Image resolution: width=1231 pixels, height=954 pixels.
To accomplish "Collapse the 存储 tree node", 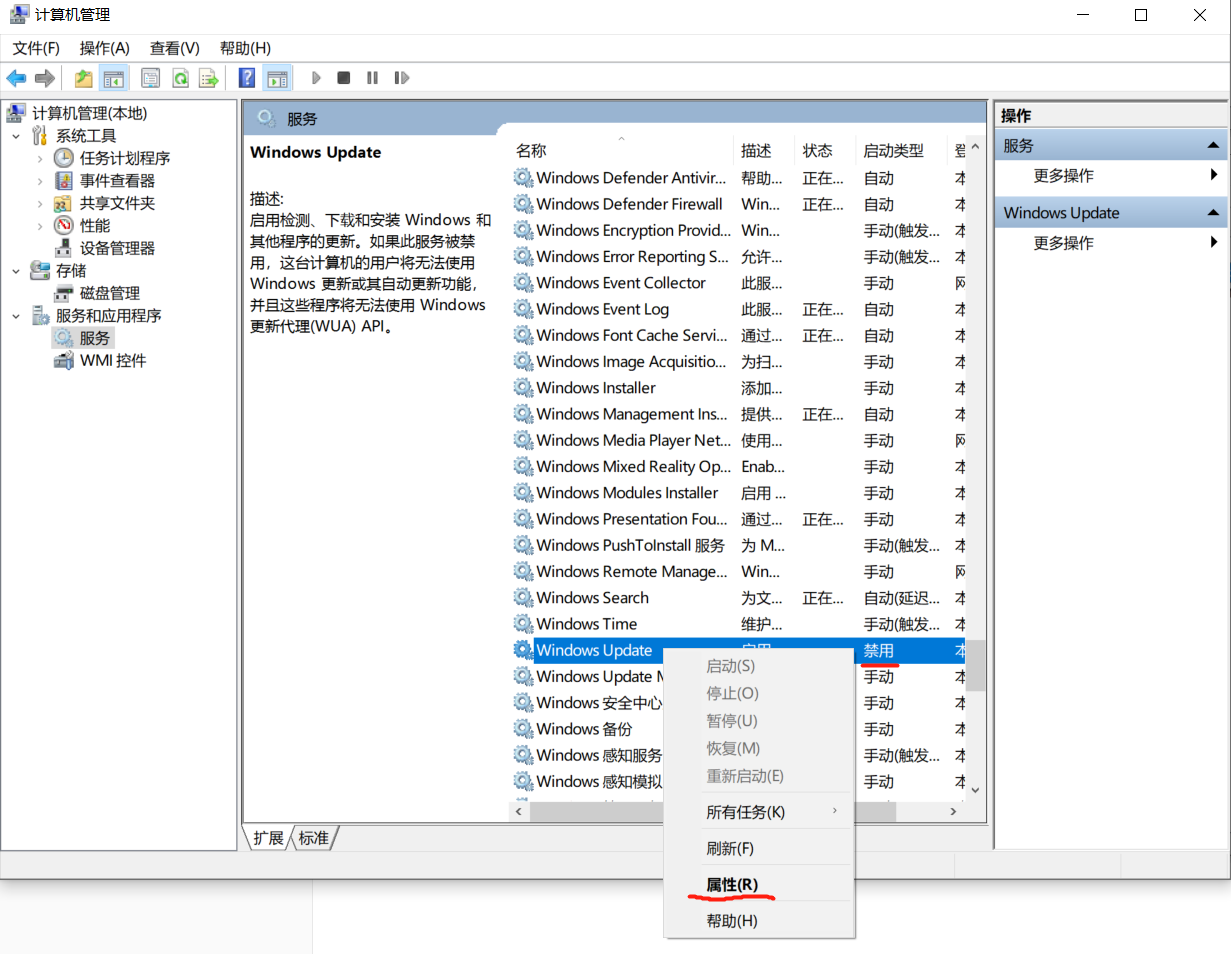I will coord(16,271).
